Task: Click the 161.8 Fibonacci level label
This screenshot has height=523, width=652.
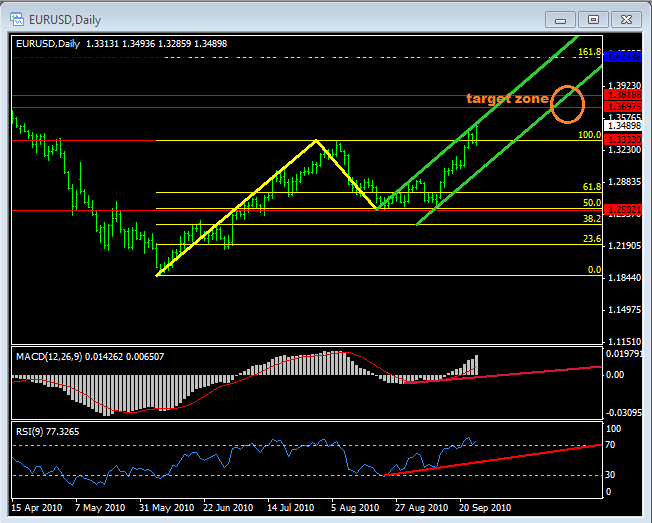Action: 590,52
